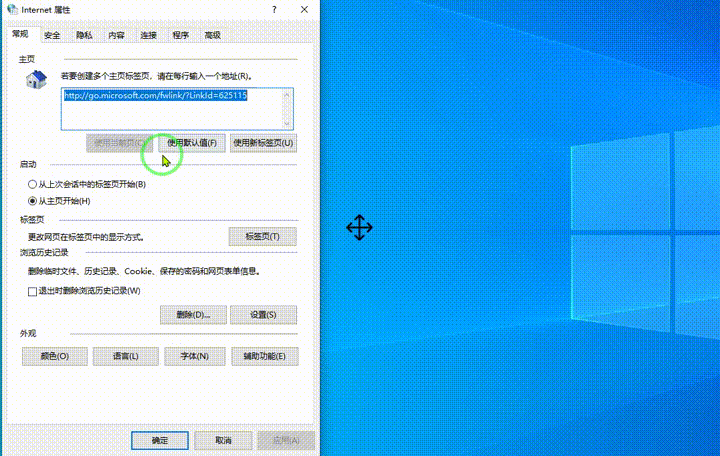This screenshot has height=456, width=720.
Task: Open the 程序 tab
Action: pyautogui.click(x=180, y=35)
